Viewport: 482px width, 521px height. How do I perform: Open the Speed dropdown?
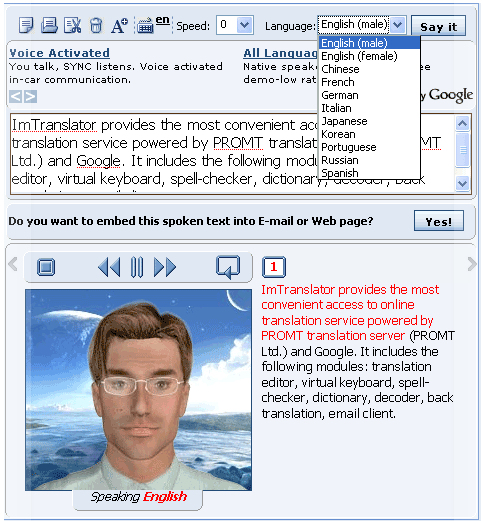[x=235, y=25]
